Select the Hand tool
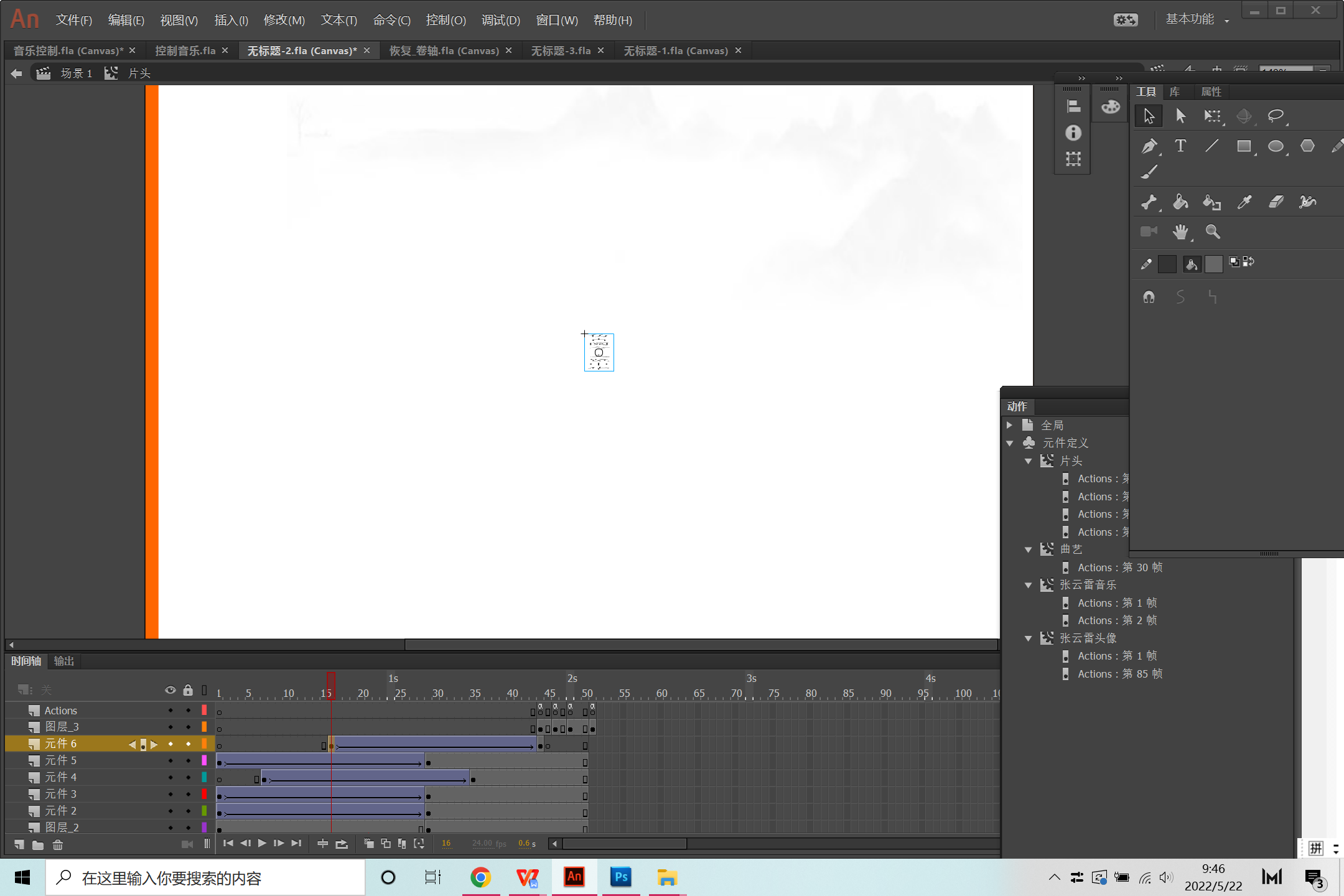Screen dimensions: 1344x896 (1180, 232)
